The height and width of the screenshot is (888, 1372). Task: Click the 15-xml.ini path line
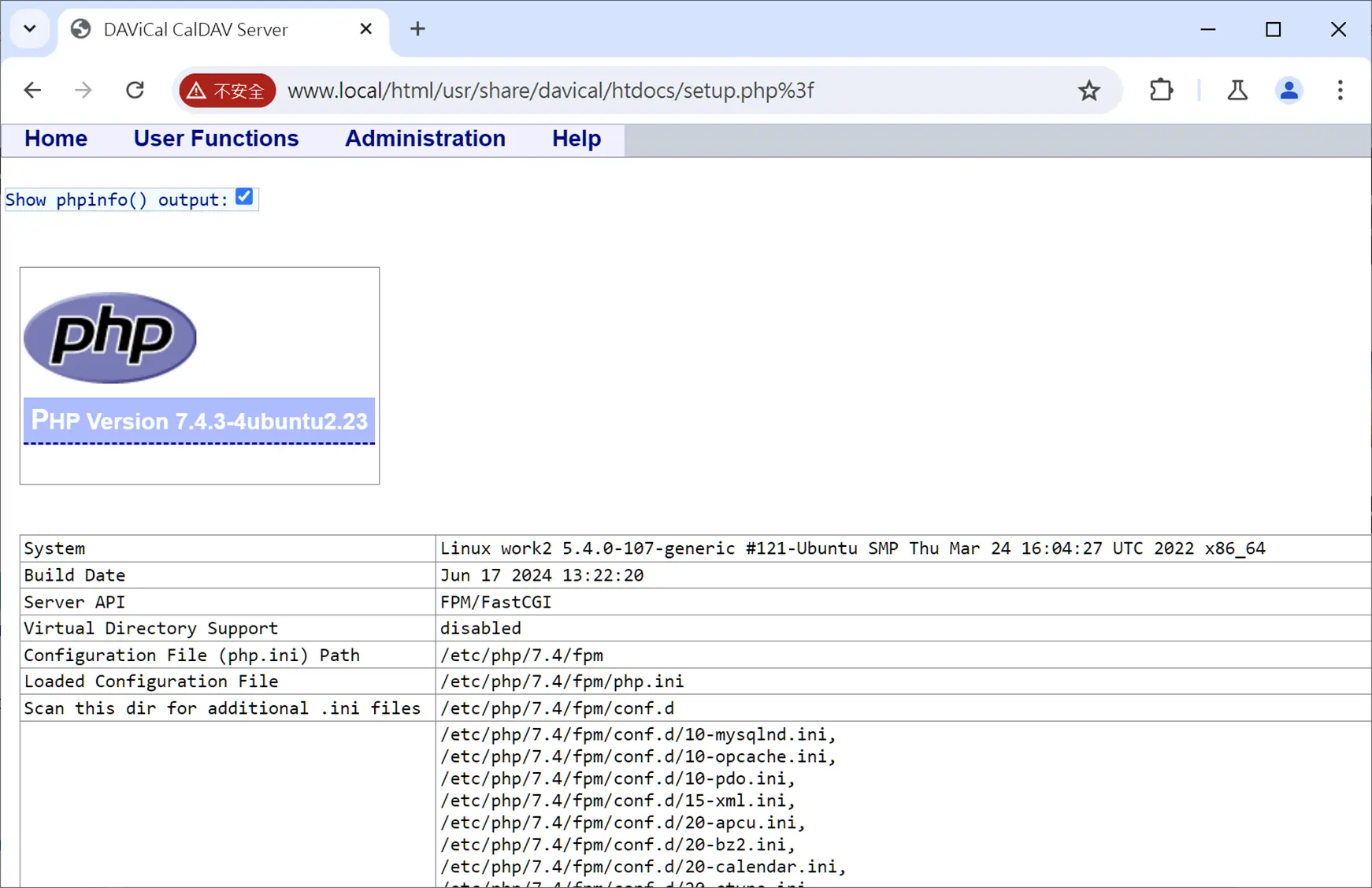[x=618, y=801]
